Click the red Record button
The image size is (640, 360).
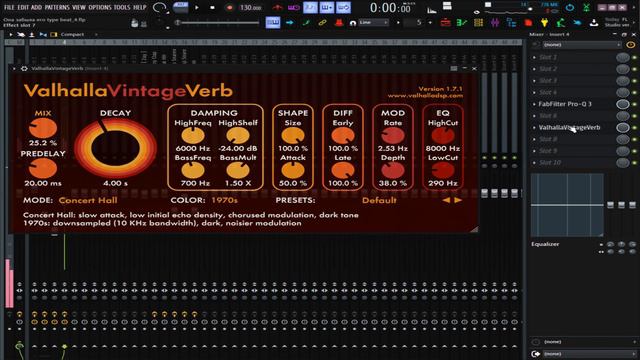click(229, 7)
